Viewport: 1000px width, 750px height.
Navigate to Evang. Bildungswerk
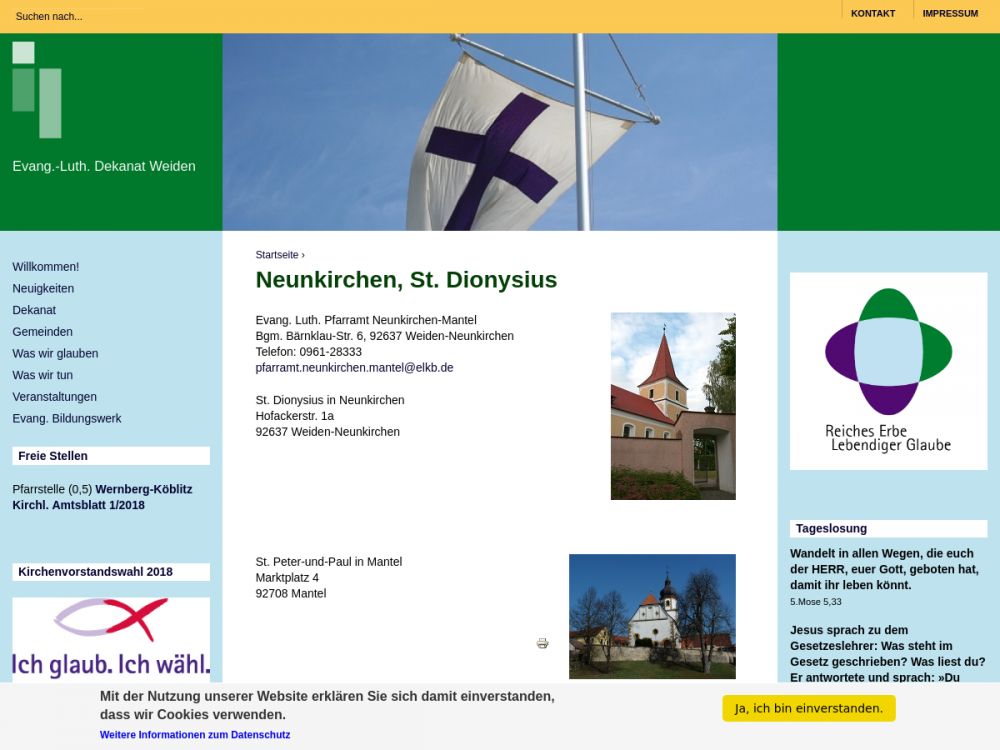pyautogui.click(x=66, y=419)
